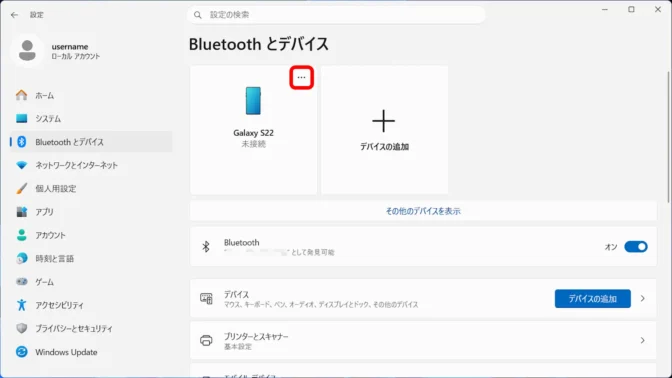Open ゲーム settings page

click(45, 282)
